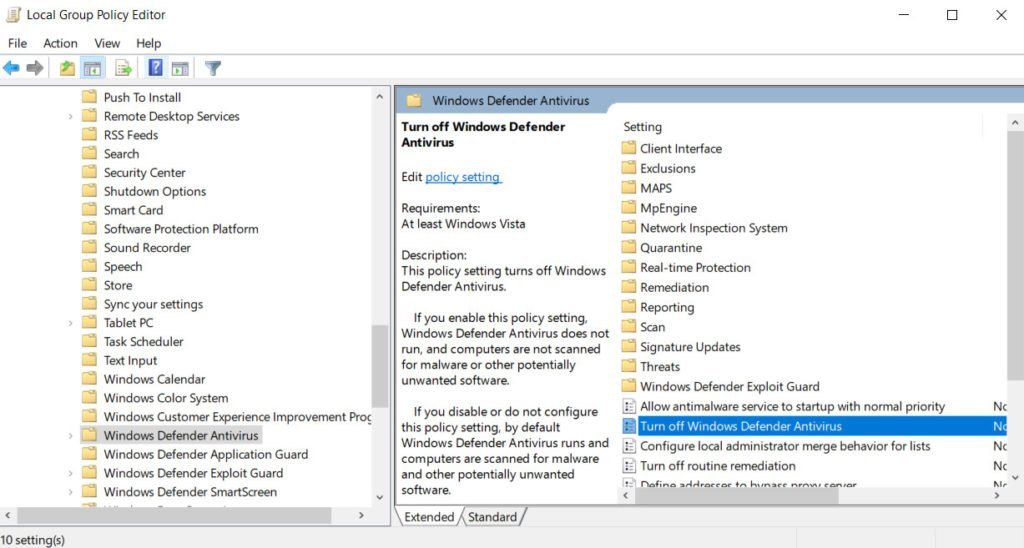Viewport: 1024px width, 548px height.
Task: Click the Store folder icon in tree
Action: click(89, 285)
